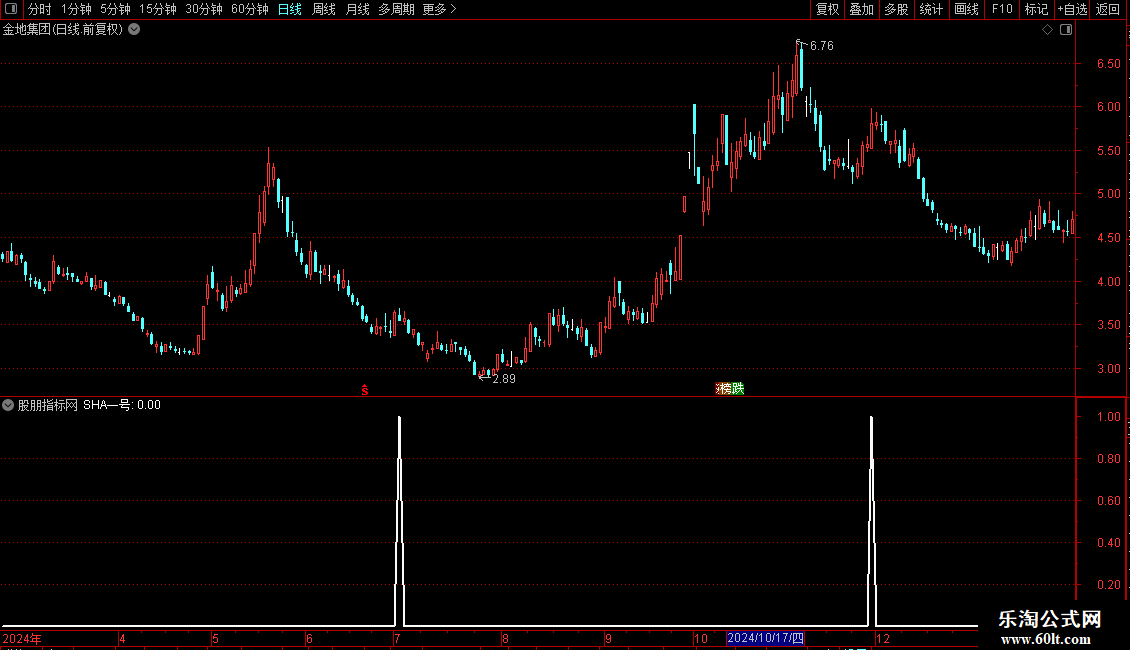Switch to 周线 weekly chart
The height and width of the screenshot is (650, 1130).
pyautogui.click(x=324, y=9)
